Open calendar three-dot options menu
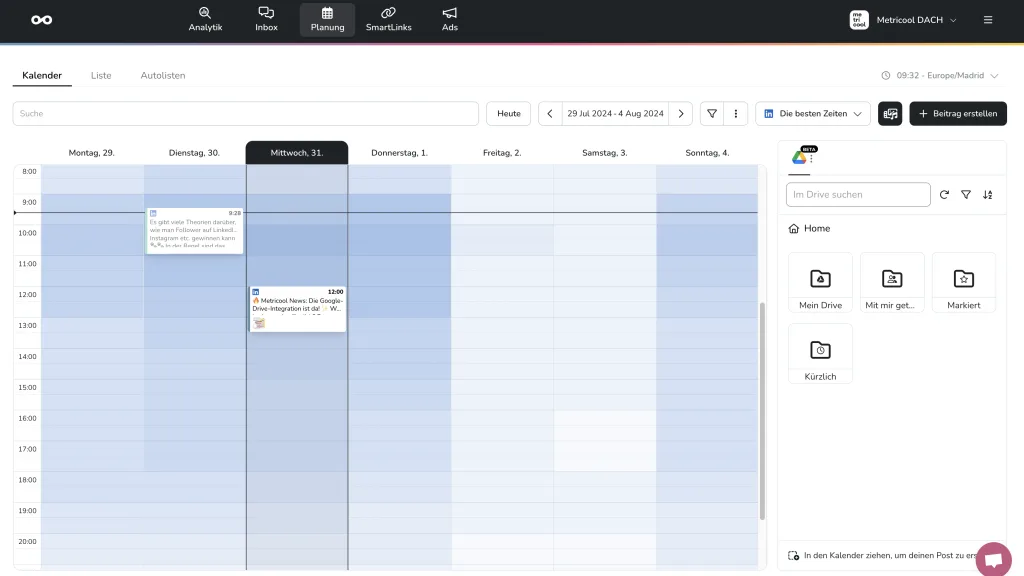The image size is (1024, 576). (736, 114)
